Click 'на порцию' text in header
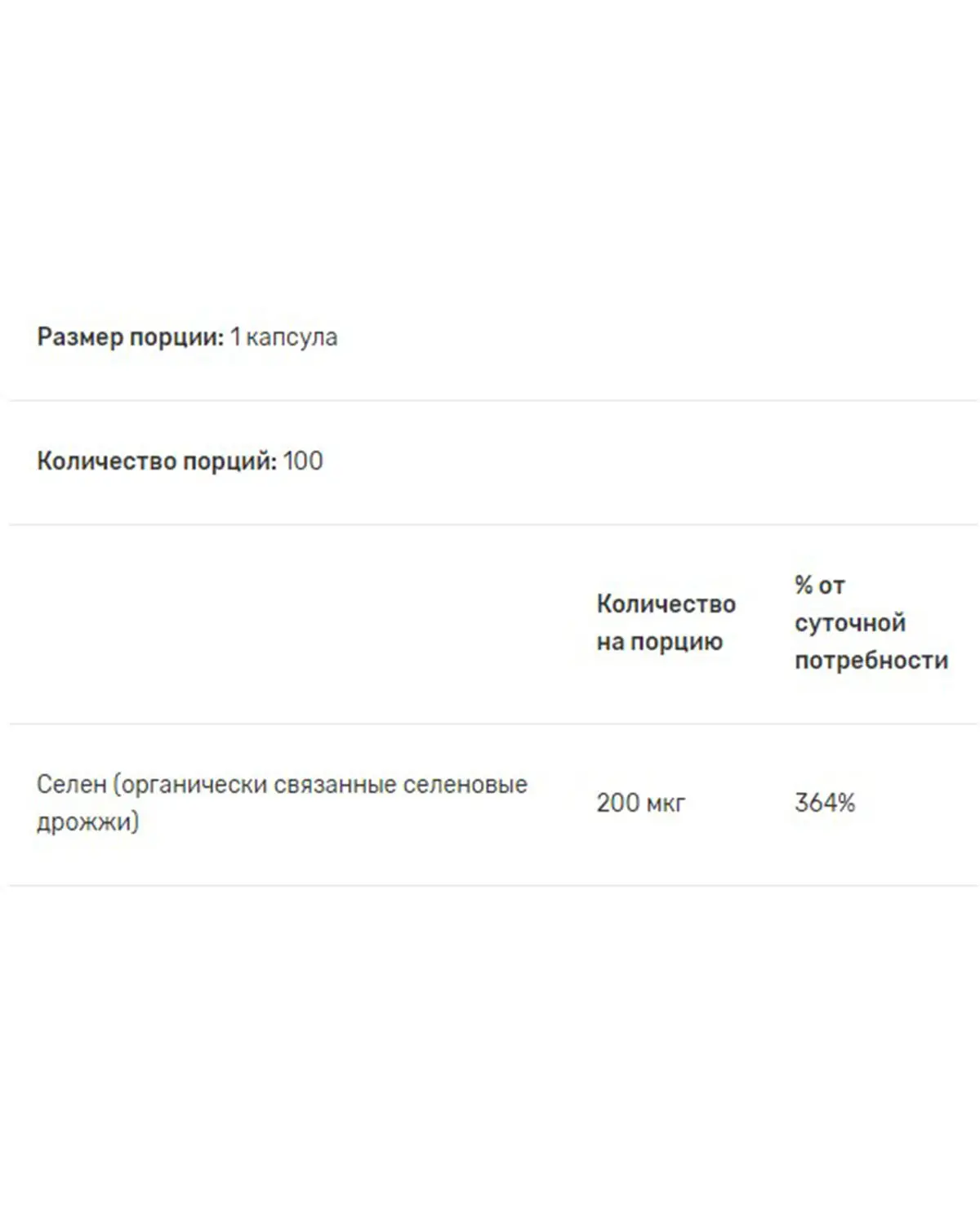Image resolution: width=980 pixels, height=1225 pixels. pos(660,642)
